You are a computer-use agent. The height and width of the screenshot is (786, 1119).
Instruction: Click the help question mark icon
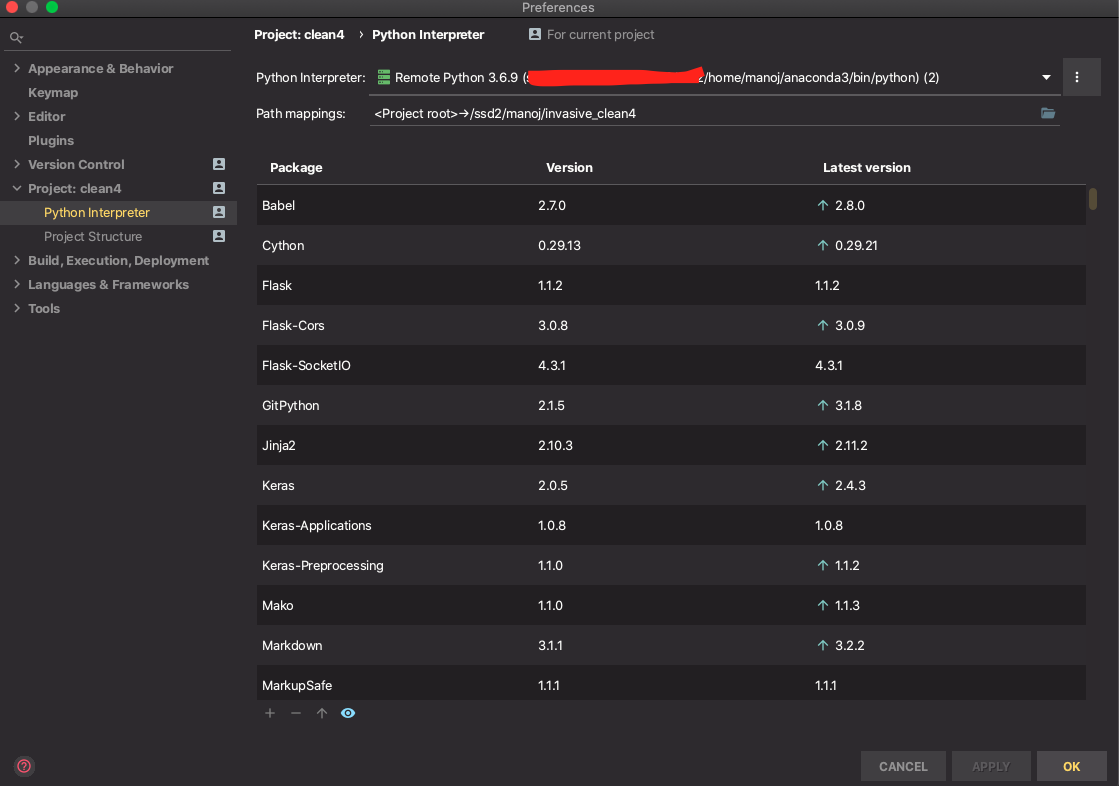click(24, 766)
